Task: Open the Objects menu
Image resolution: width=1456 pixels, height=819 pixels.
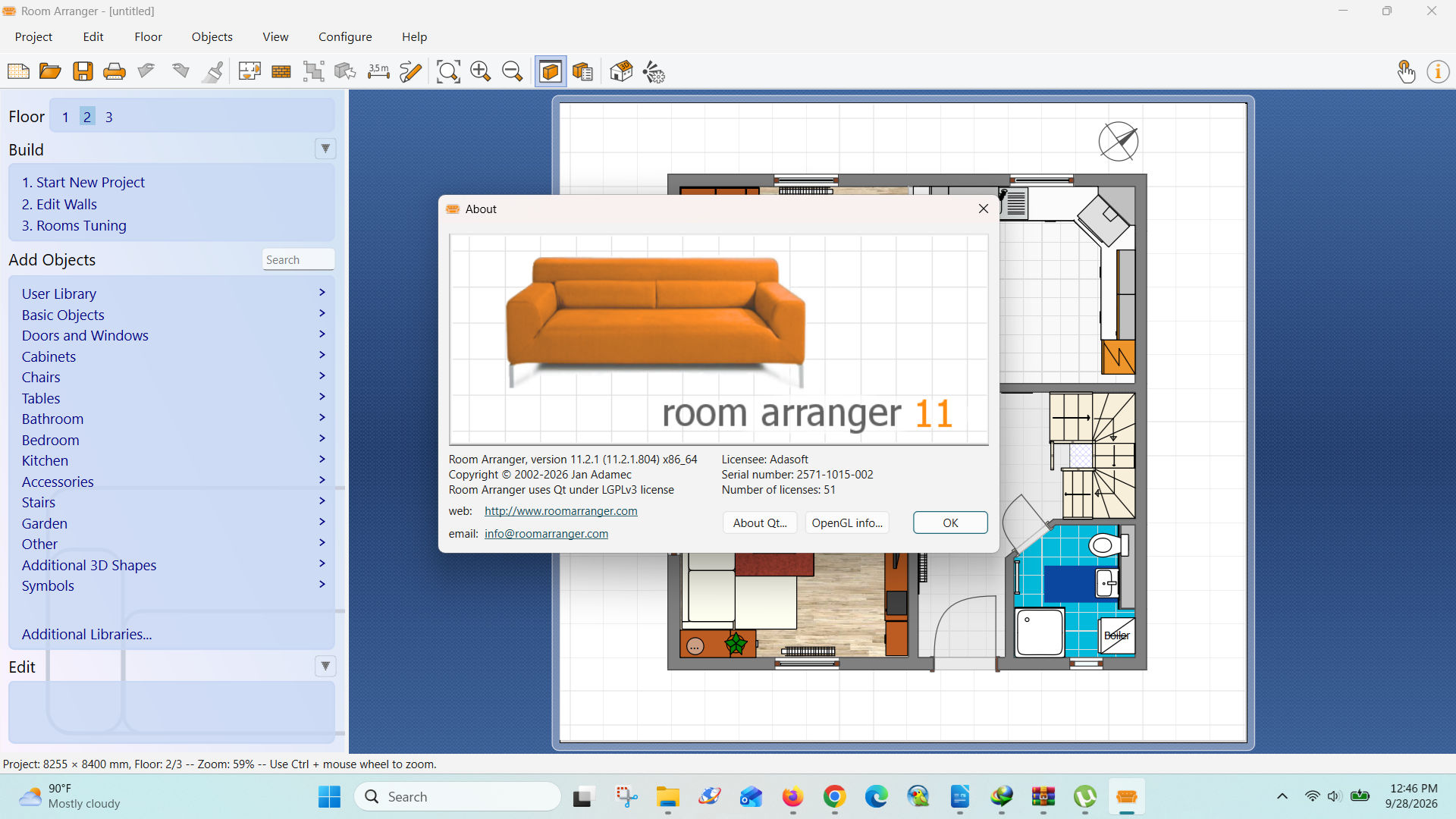Action: point(212,36)
